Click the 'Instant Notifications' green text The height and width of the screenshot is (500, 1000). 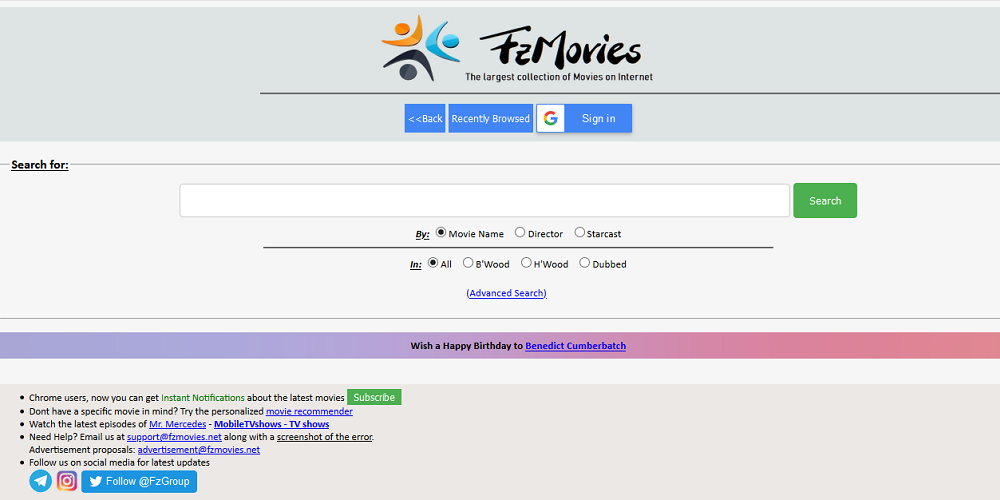point(203,398)
